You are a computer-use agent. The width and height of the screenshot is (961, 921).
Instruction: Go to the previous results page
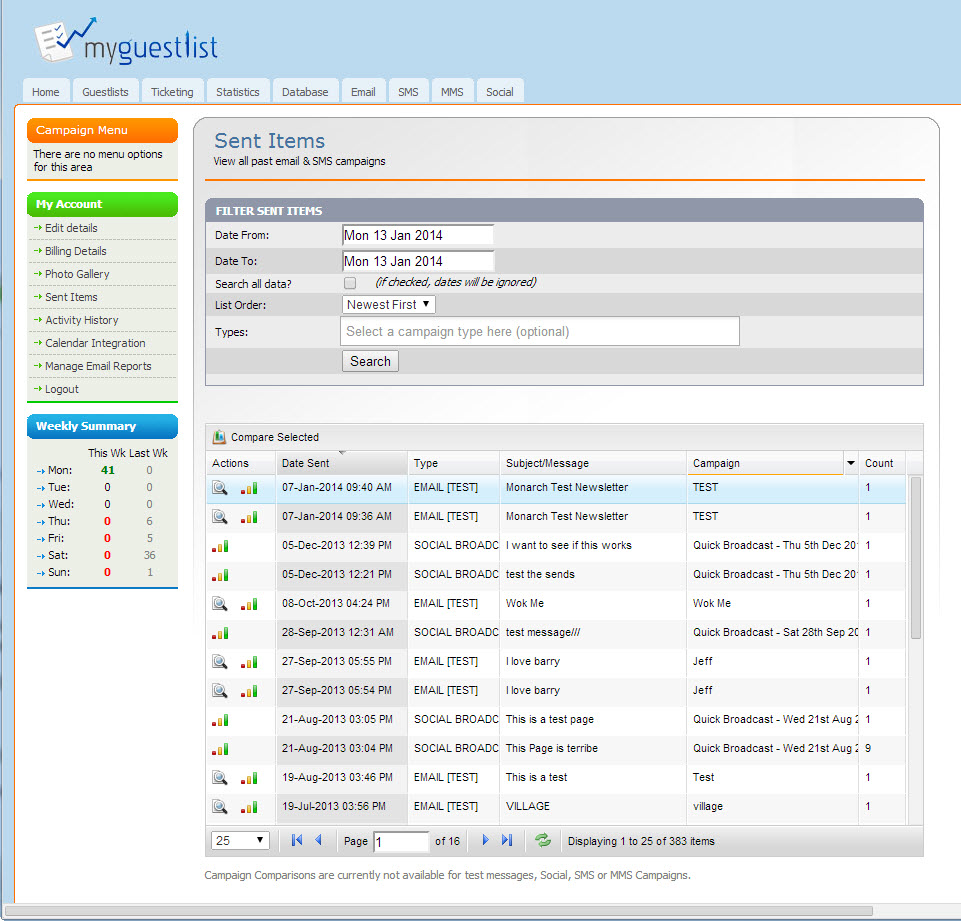click(319, 841)
